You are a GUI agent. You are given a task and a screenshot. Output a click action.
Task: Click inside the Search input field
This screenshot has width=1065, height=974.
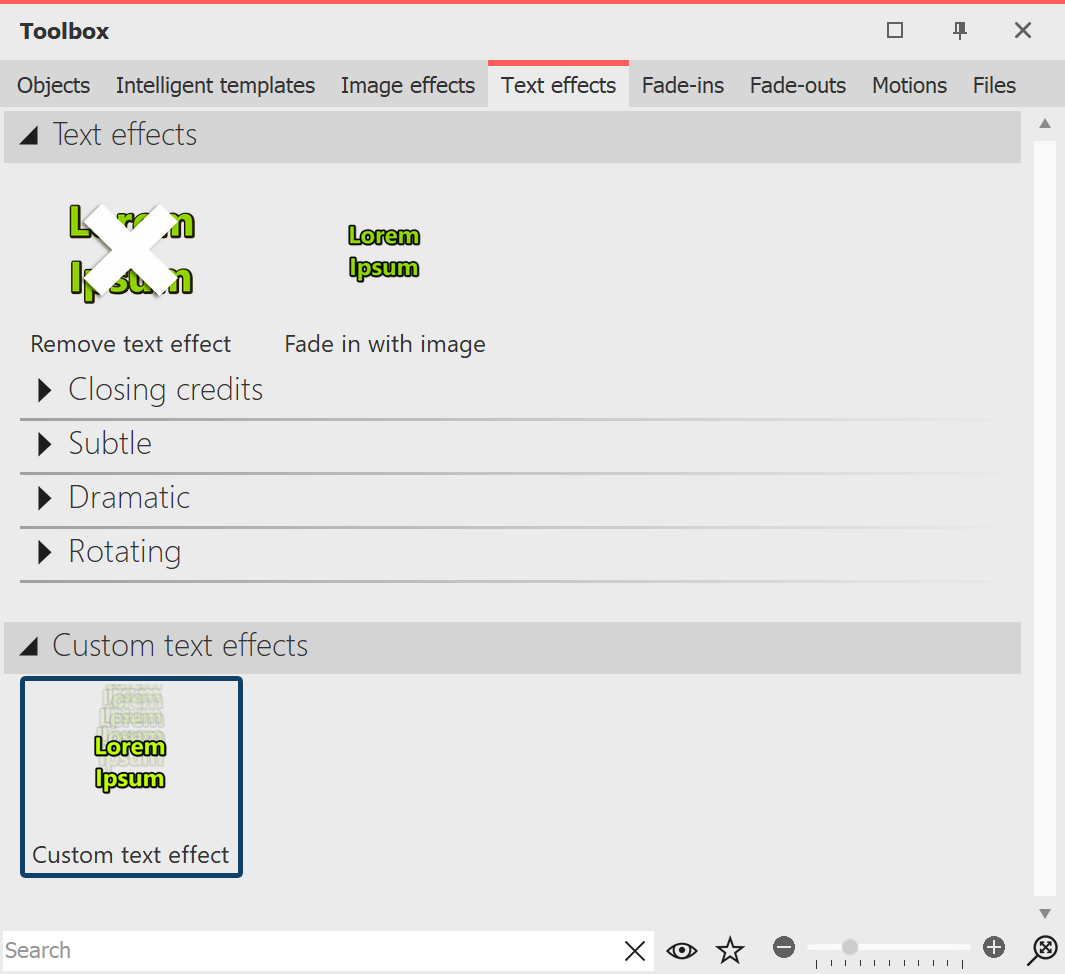300,951
